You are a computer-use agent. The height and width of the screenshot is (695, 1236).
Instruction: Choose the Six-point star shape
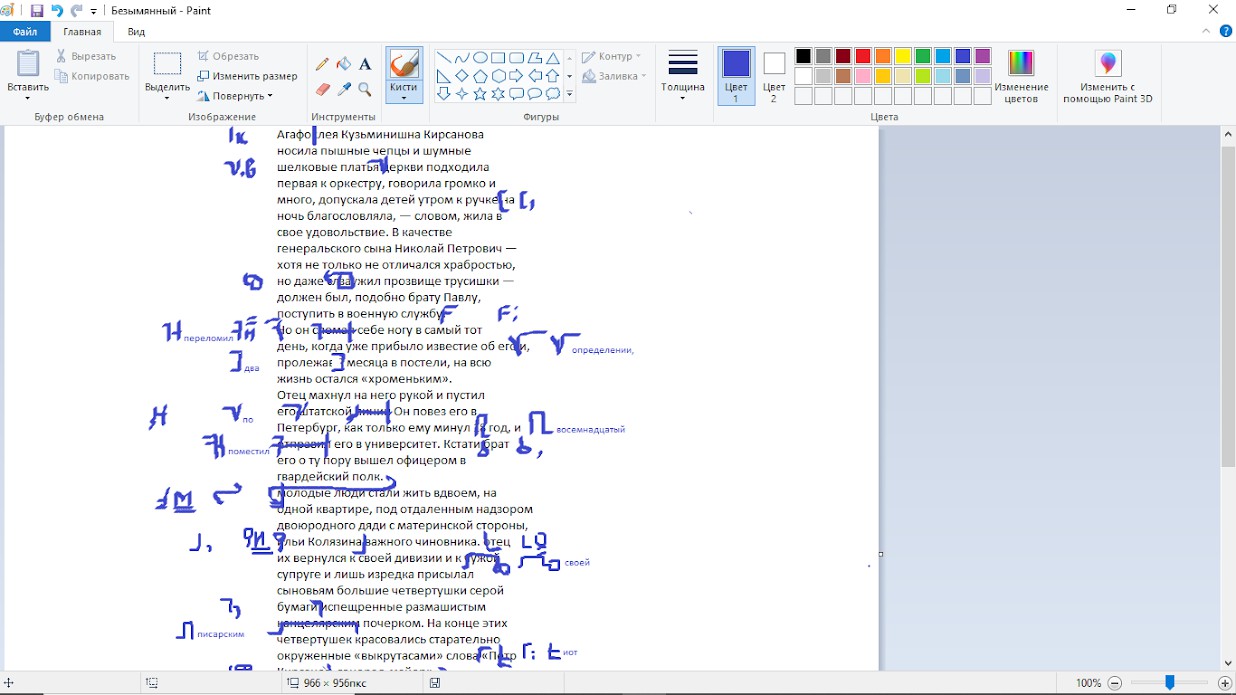point(498,94)
